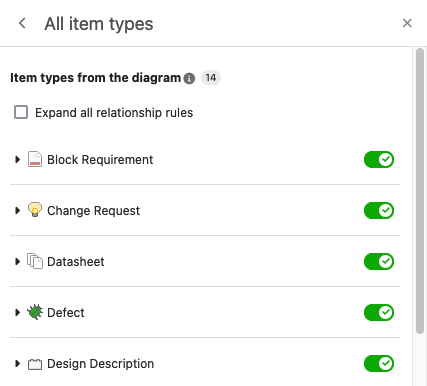Screen dimensions: 427x386
Task: Click the green Defect bug icon
Action: [35, 312]
